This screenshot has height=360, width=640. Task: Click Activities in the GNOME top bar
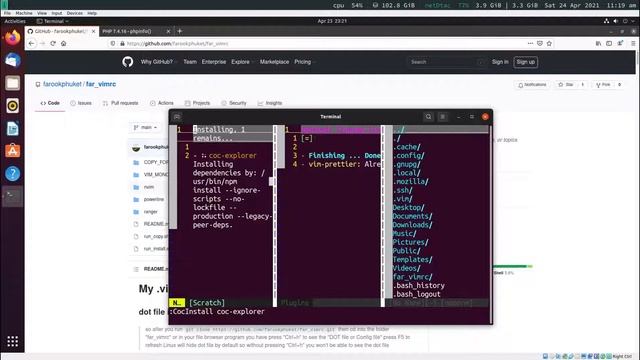[x=15, y=21]
